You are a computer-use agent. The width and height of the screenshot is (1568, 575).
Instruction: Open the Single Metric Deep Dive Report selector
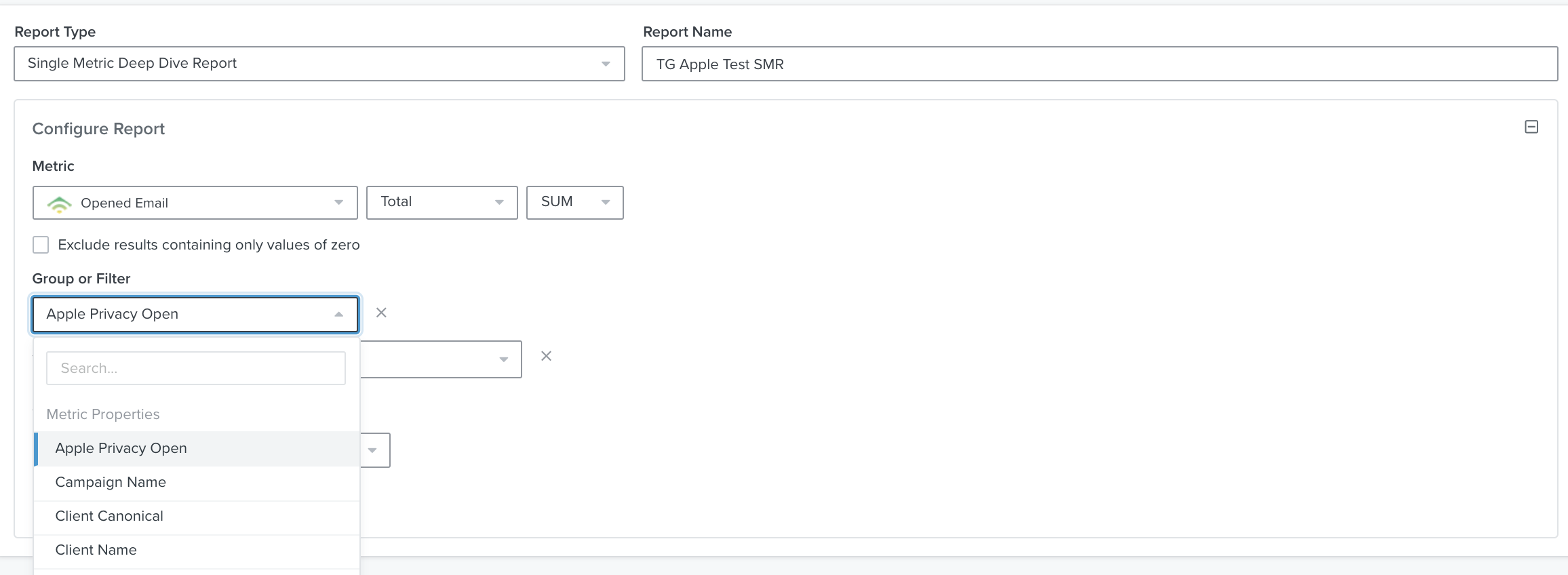pos(319,64)
